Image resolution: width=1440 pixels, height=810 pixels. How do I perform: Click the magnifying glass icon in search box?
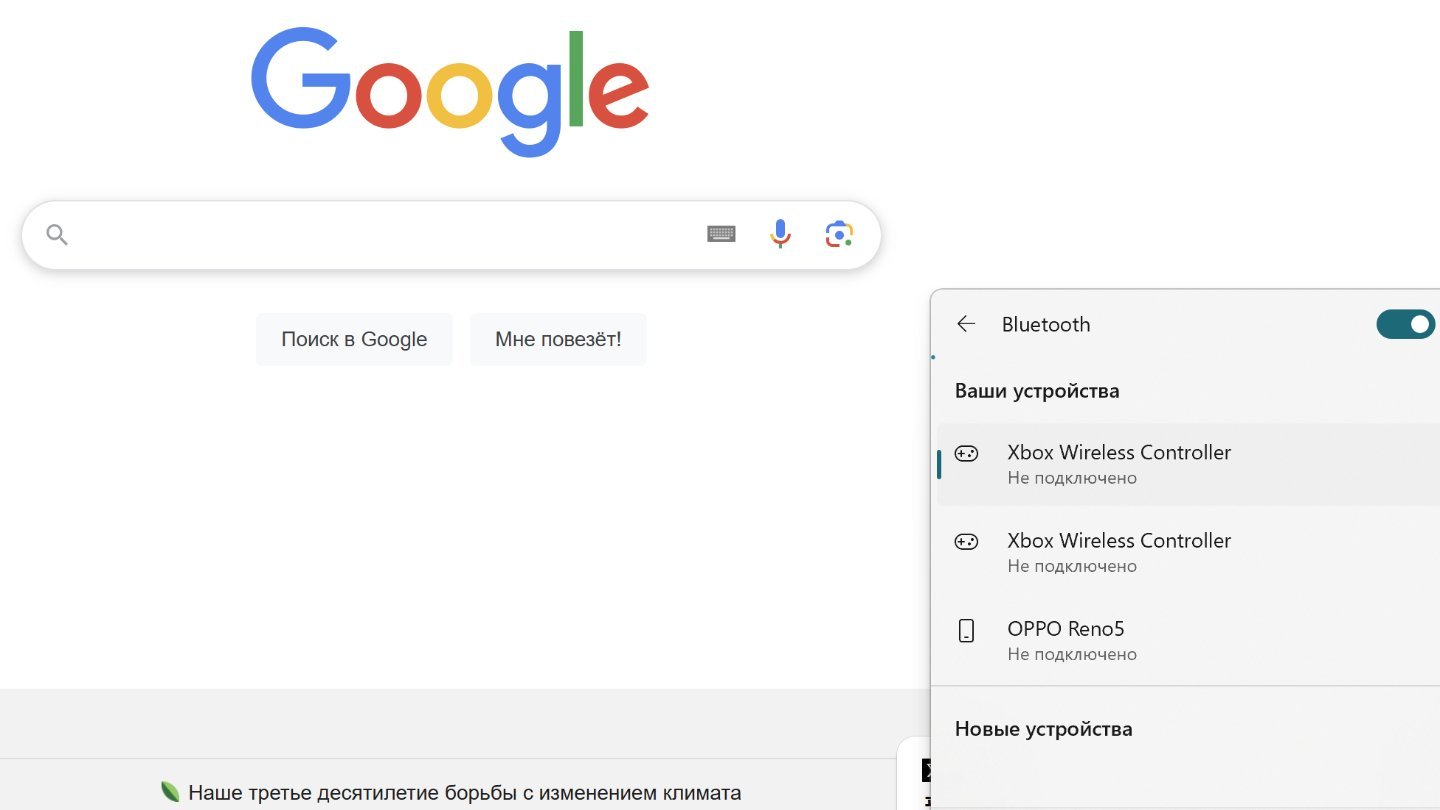point(57,235)
